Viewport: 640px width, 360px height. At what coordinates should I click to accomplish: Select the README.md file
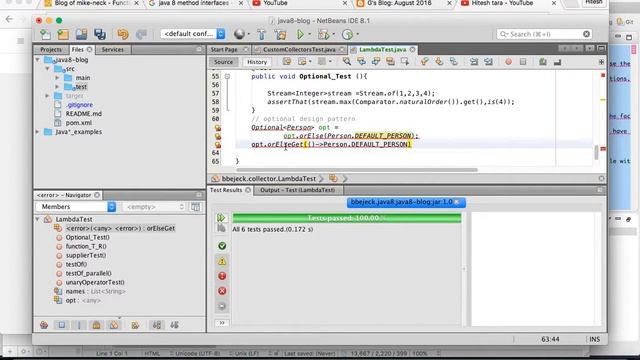(83, 114)
